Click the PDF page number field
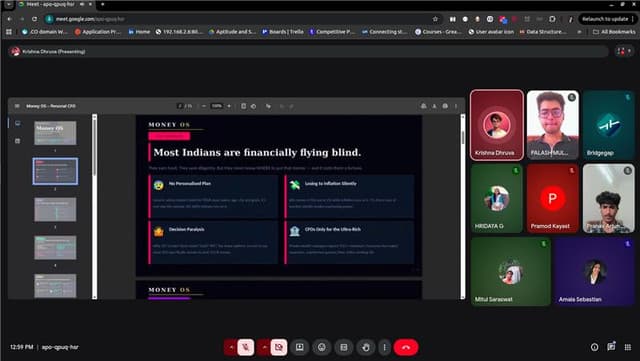The width and height of the screenshot is (640, 361). click(x=180, y=106)
